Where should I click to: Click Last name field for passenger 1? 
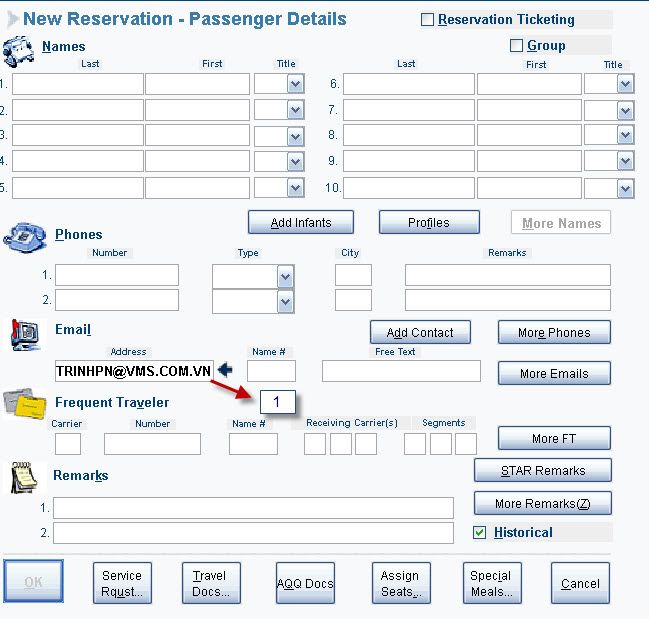[77, 85]
